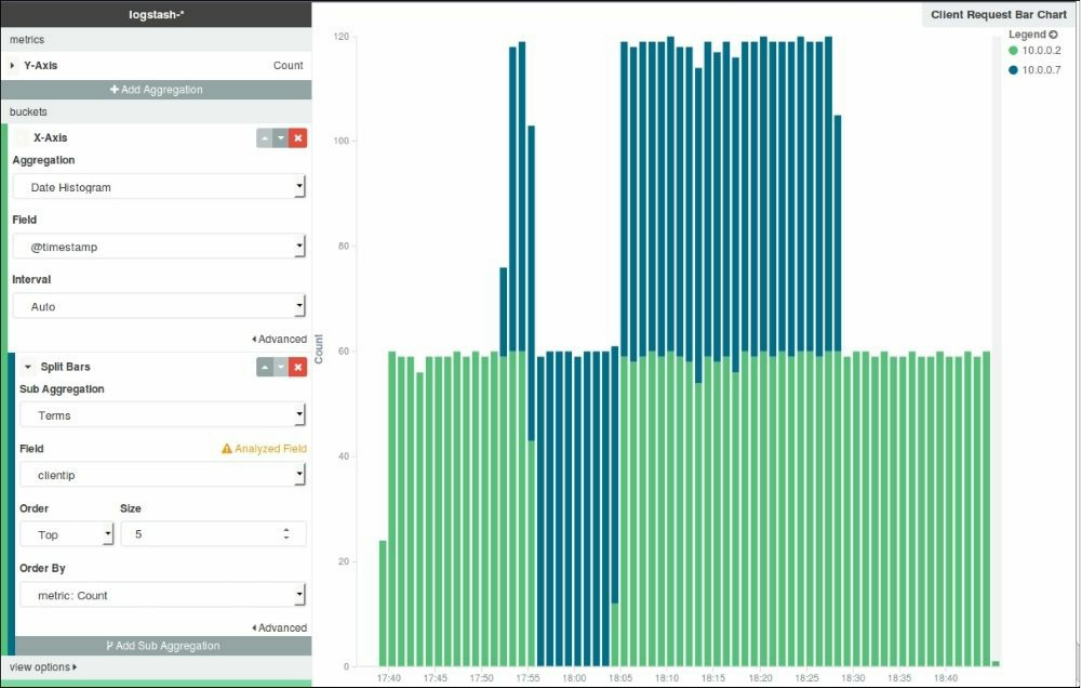
Task: Open the Terms sub aggregation dropdown
Action: 163,415
